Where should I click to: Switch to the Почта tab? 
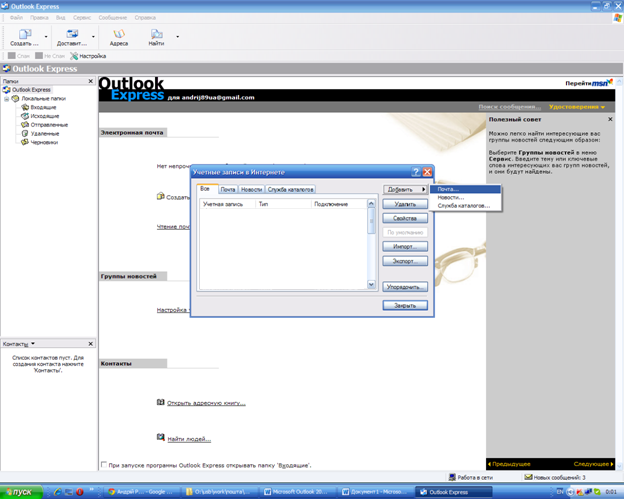[x=228, y=189]
